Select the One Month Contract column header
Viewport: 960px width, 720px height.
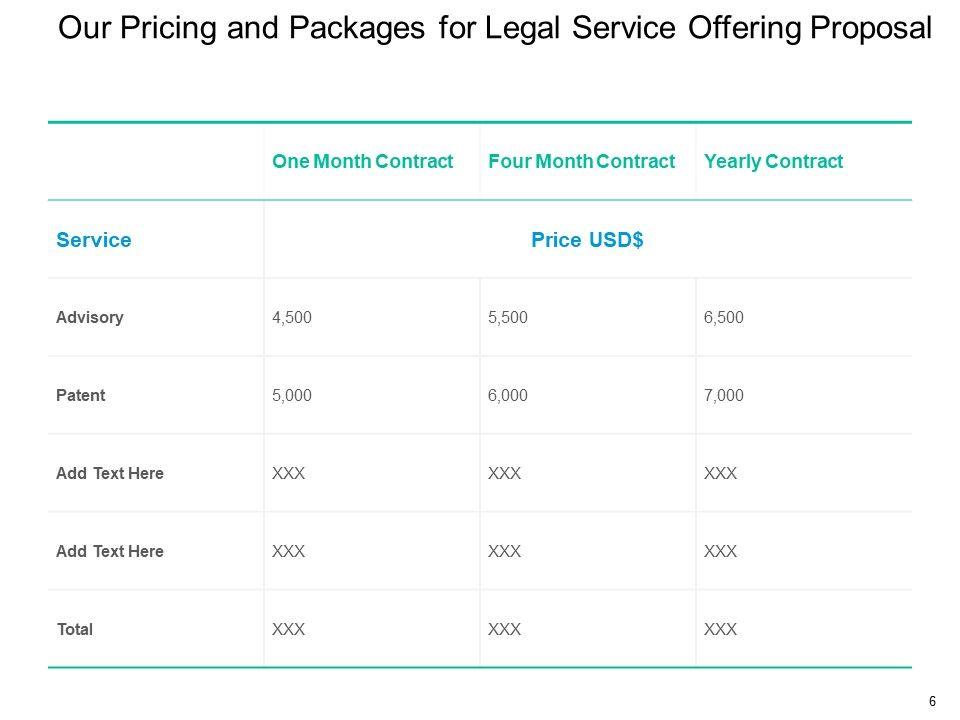click(x=363, y=161)
